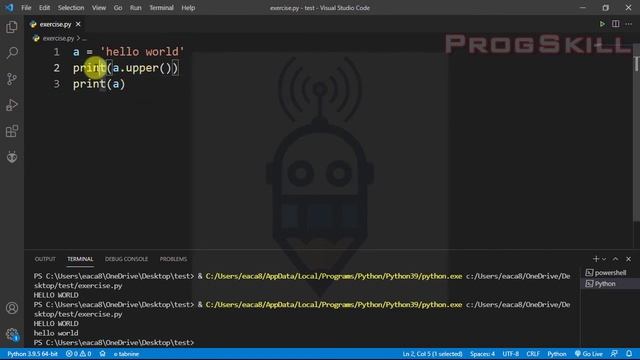The width and height of the screenshot is (640, 360).
Task: Open the Accounts menu icon
Action: tap(12, 308)
